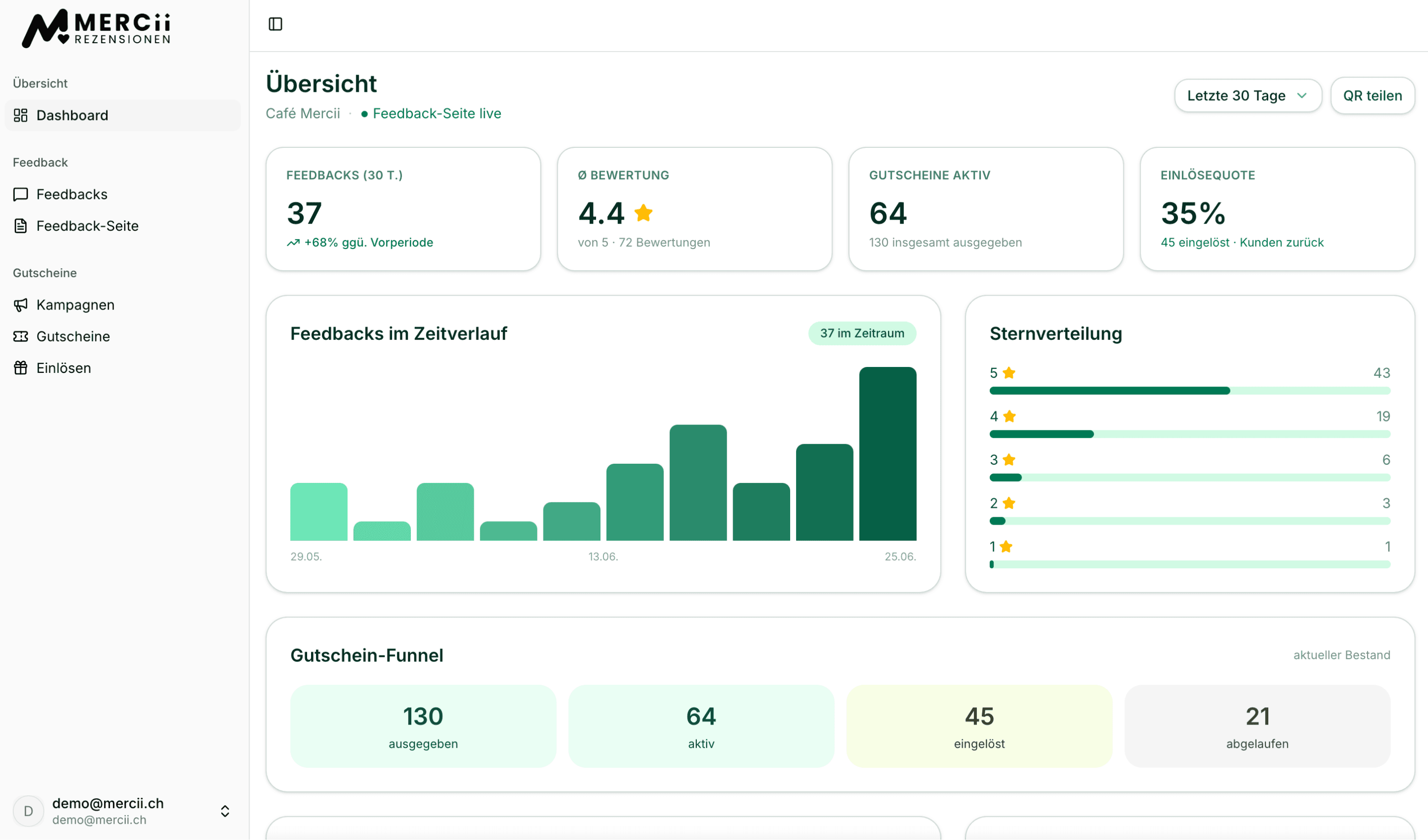Click the tallest bar at 25.06.

887,454
